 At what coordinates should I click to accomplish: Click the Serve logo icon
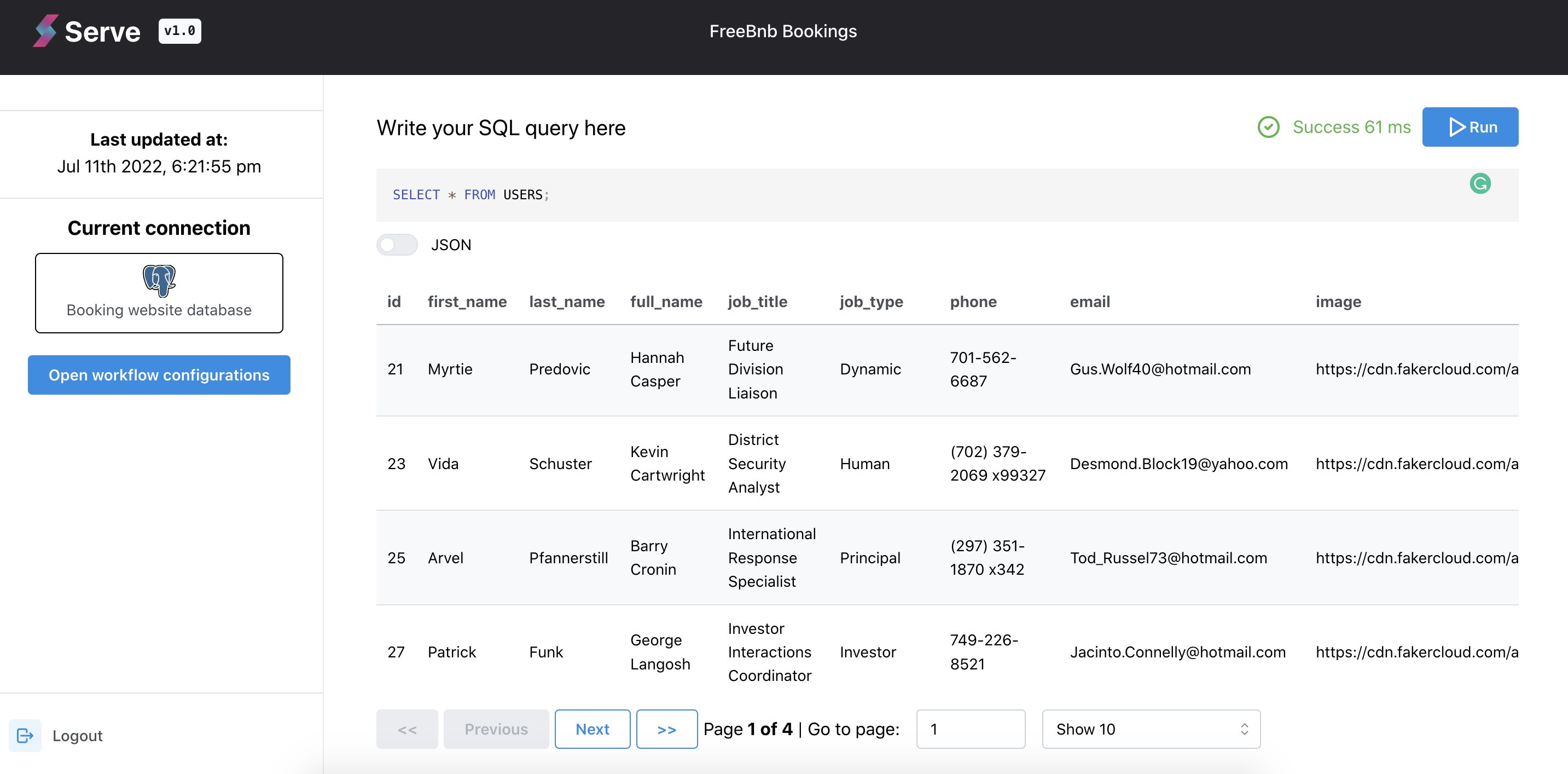pos(45,31)
